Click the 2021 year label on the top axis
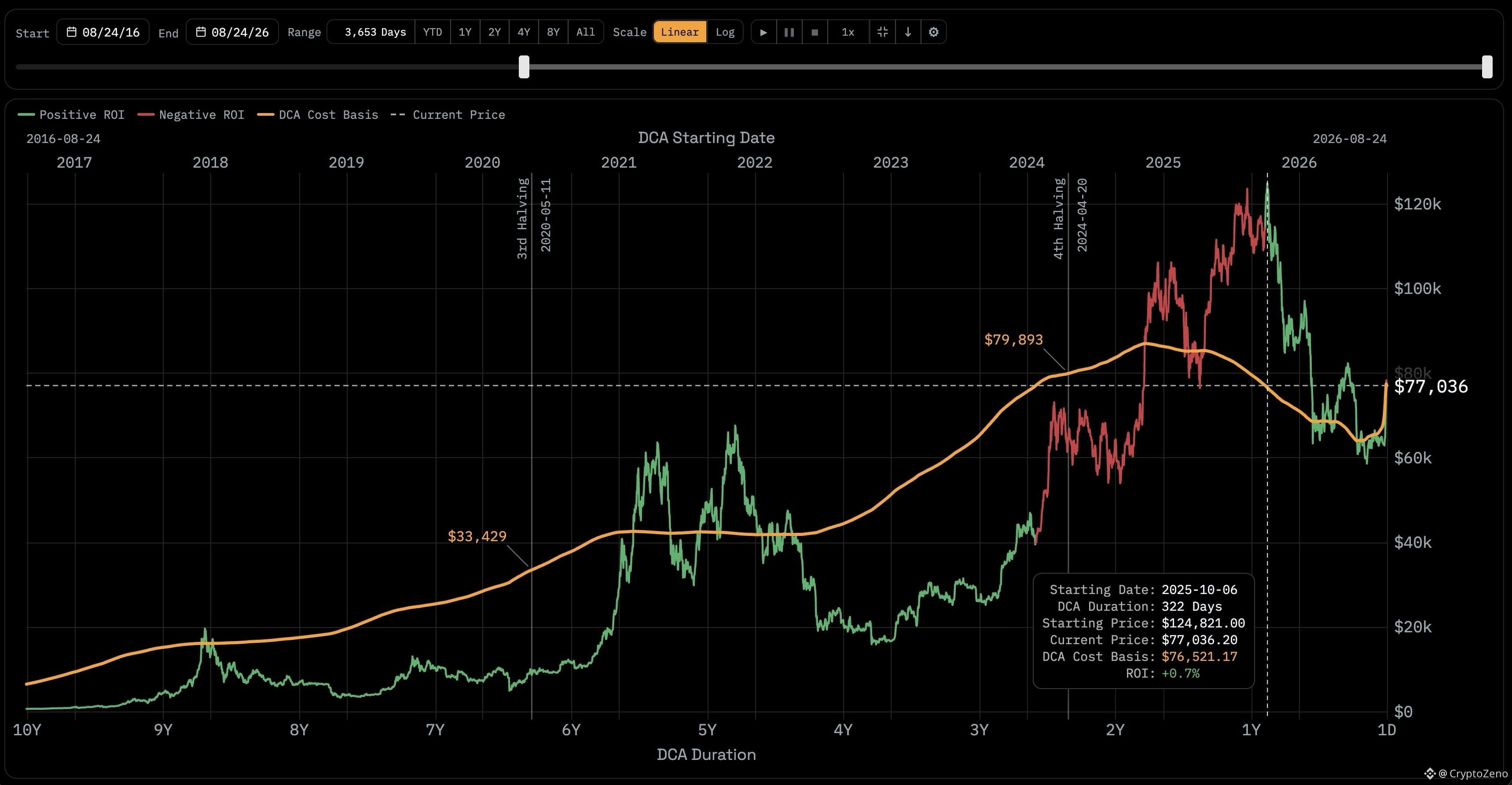Image resolution: width=1512 pixels, height=785 pixels. coord(619,163)
